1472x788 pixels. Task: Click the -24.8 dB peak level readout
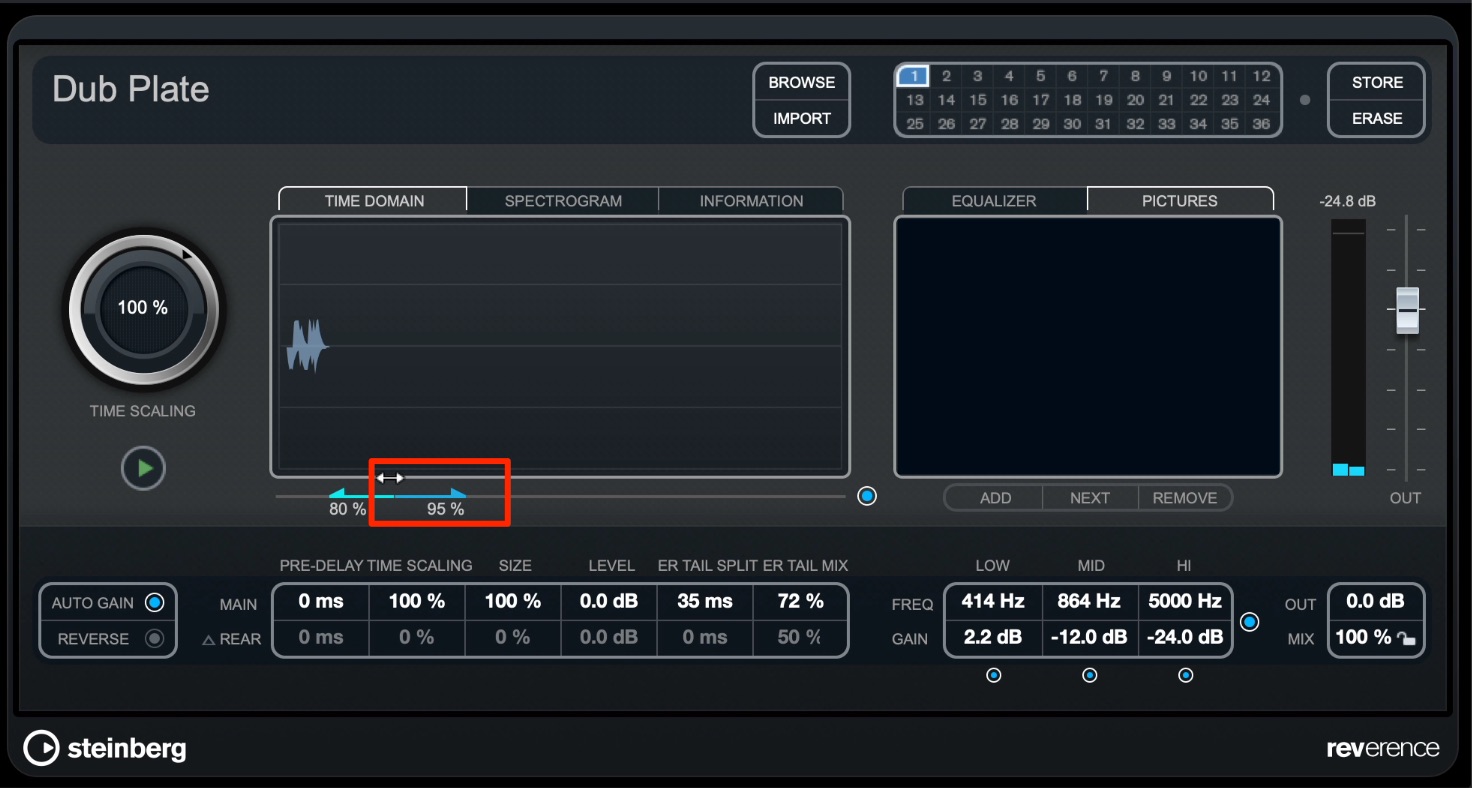tap(1347, 201)
